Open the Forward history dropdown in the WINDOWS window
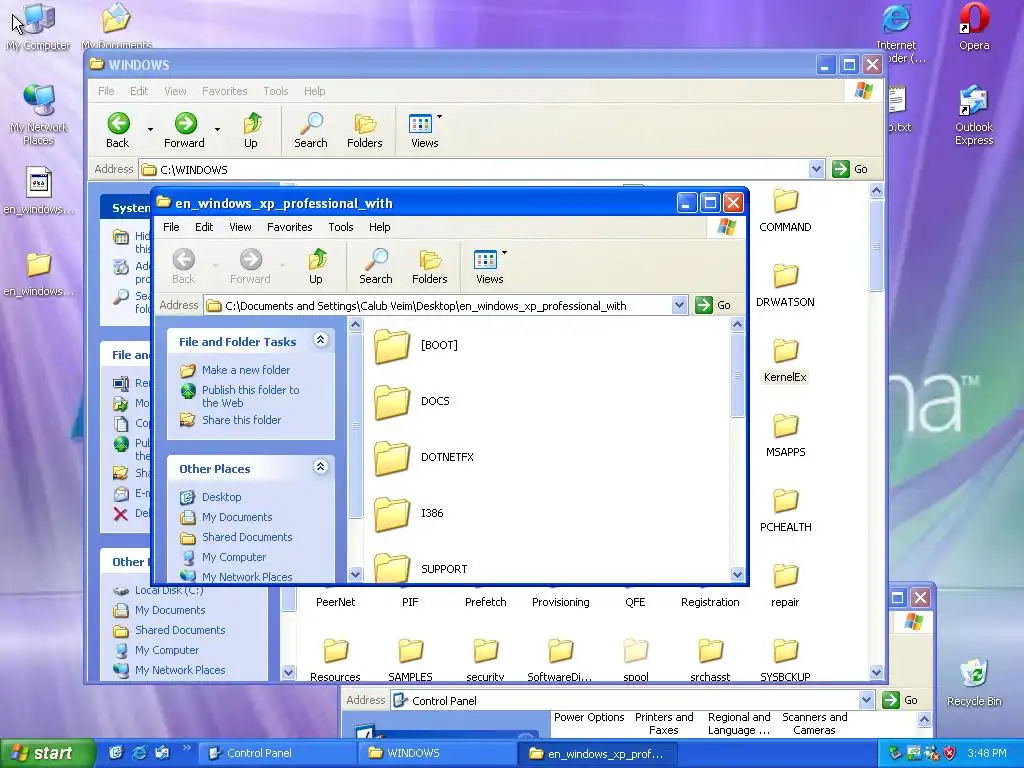This screenshot has width=1024, height=768. 217,130
